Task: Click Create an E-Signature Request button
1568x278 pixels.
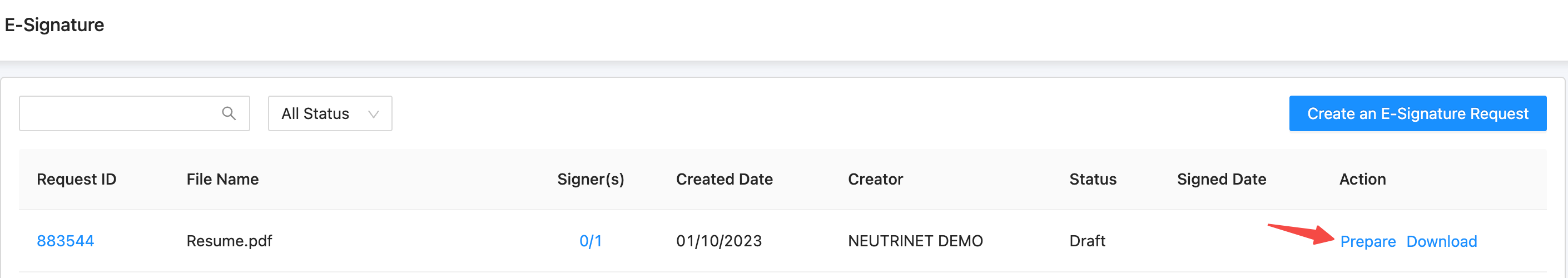Action: 1417,114
